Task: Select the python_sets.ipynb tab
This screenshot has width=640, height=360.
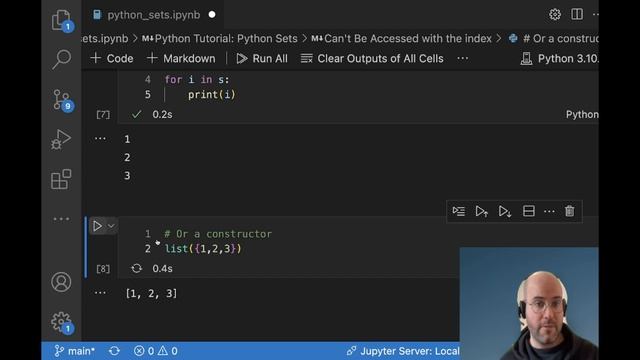Action: [x=153, y=15]
